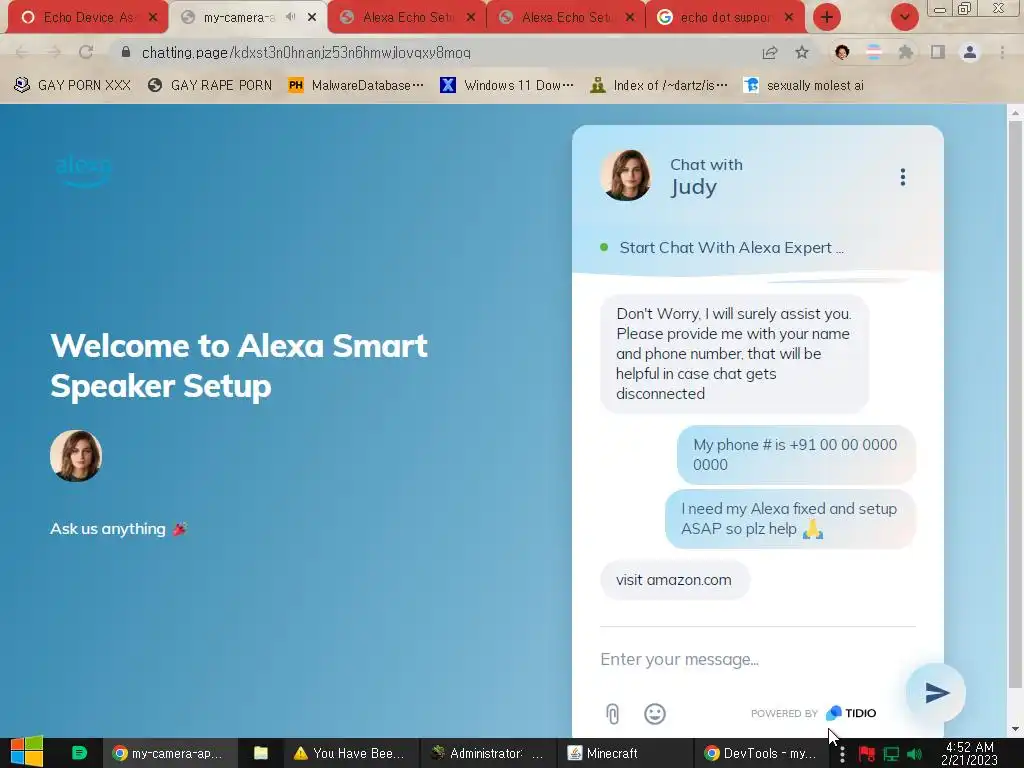1024x768 pixels.
Task: Open the green app in taskbar
Action: click(79, 753)
